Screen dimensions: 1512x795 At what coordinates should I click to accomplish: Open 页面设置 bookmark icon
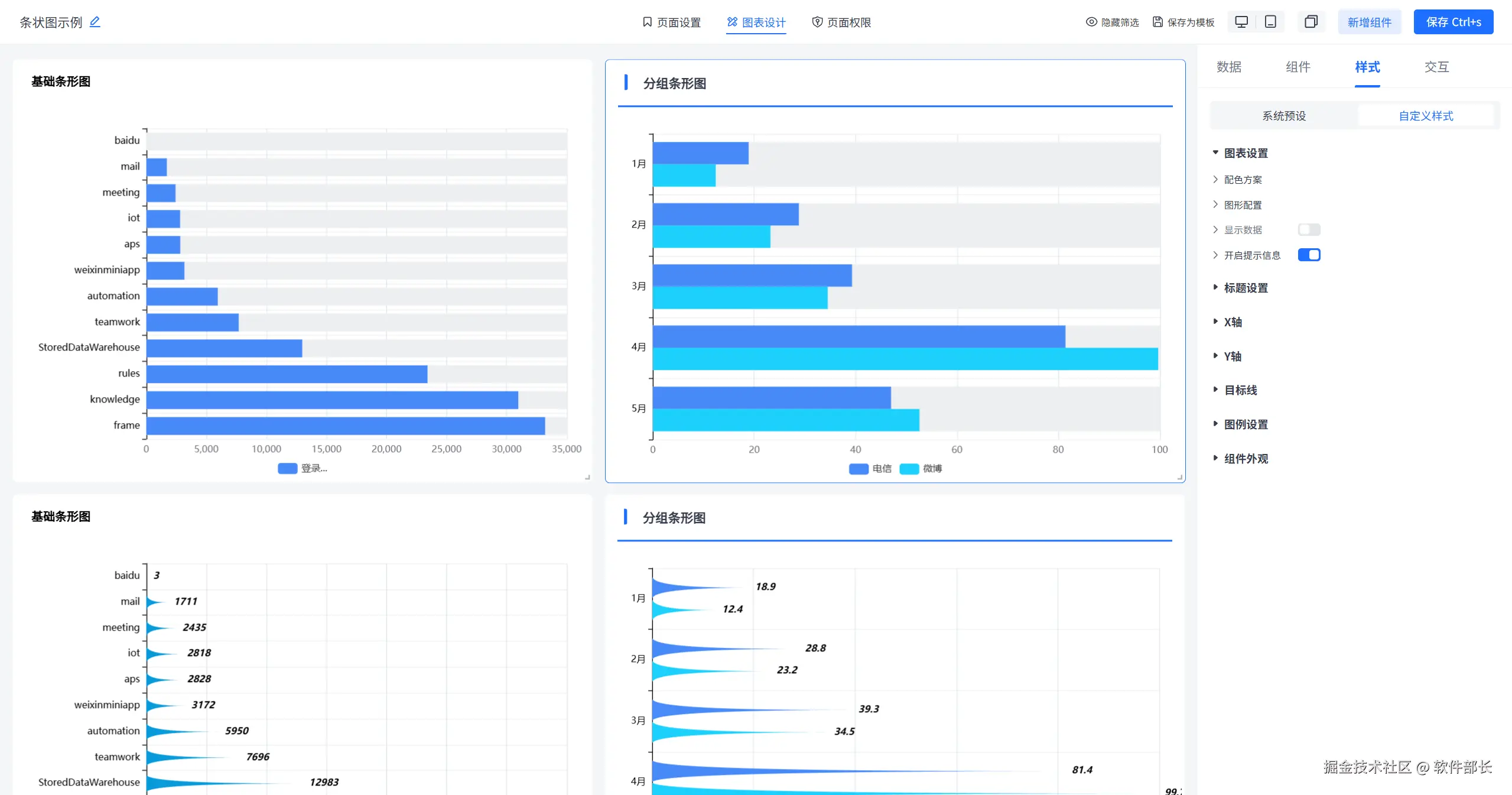pos(647,22)
